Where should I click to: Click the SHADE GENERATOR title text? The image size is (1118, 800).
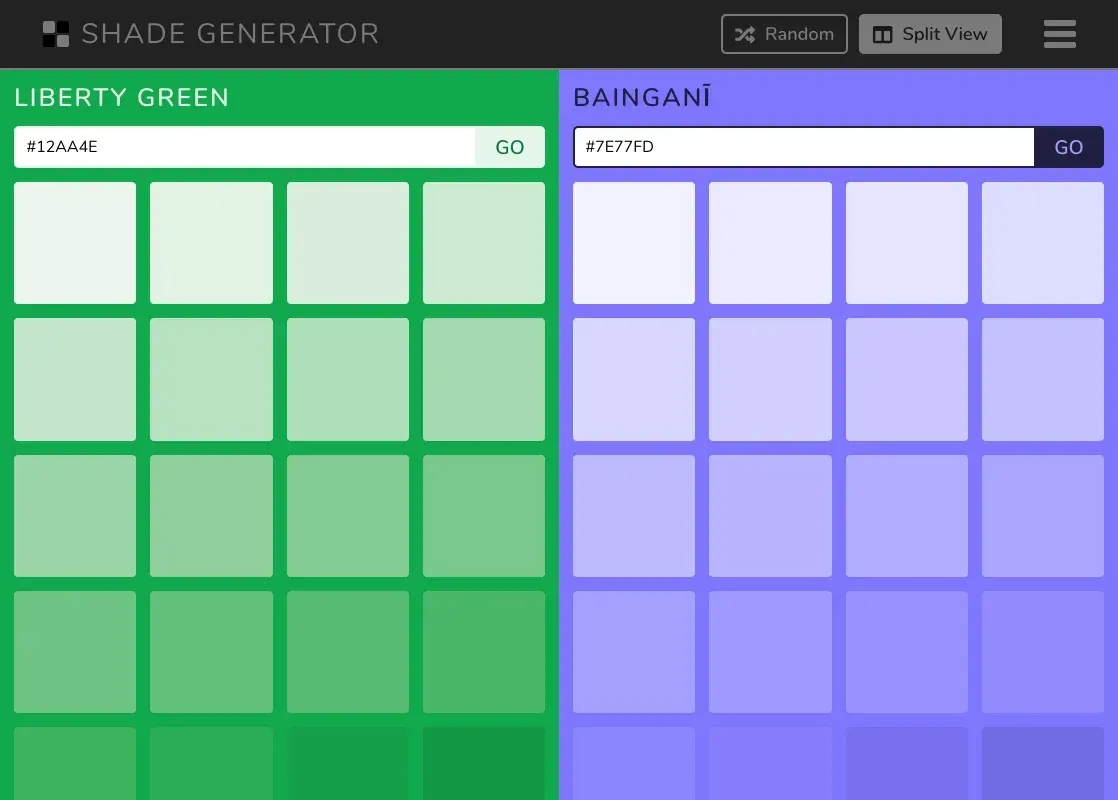click(x=230, y=34)
